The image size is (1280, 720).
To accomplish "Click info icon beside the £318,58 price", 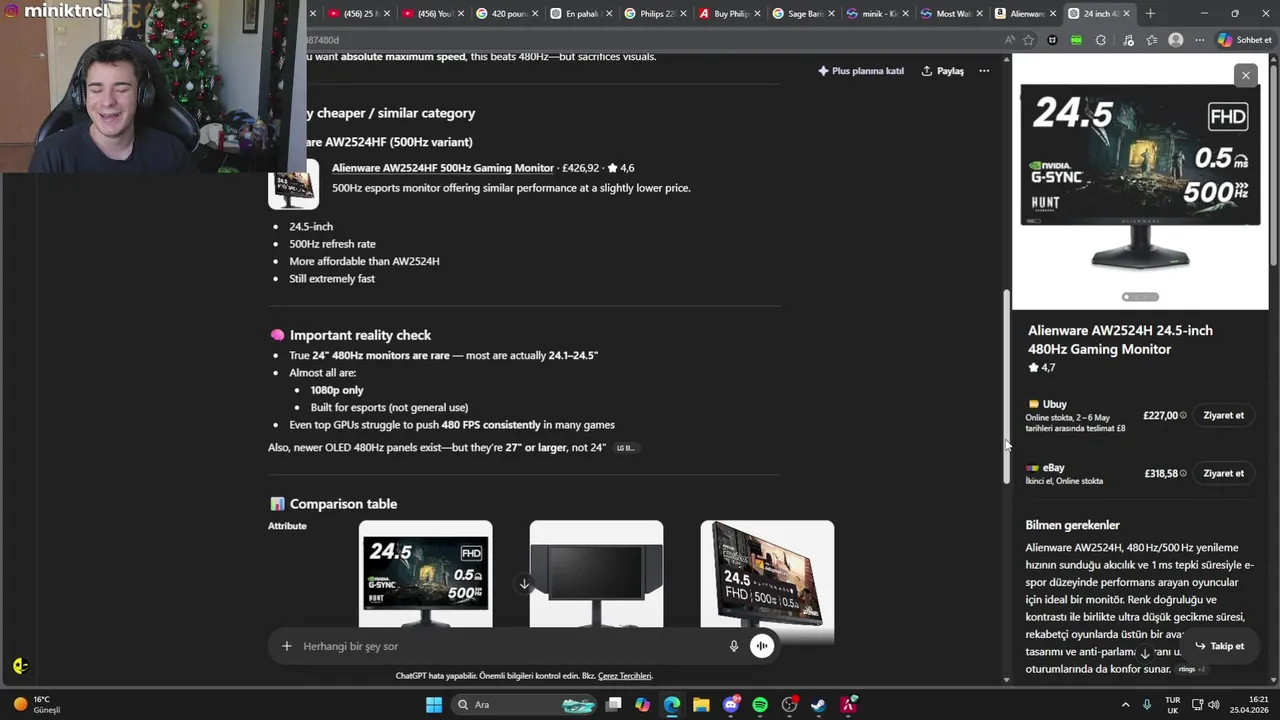I will coord(1183,473).
